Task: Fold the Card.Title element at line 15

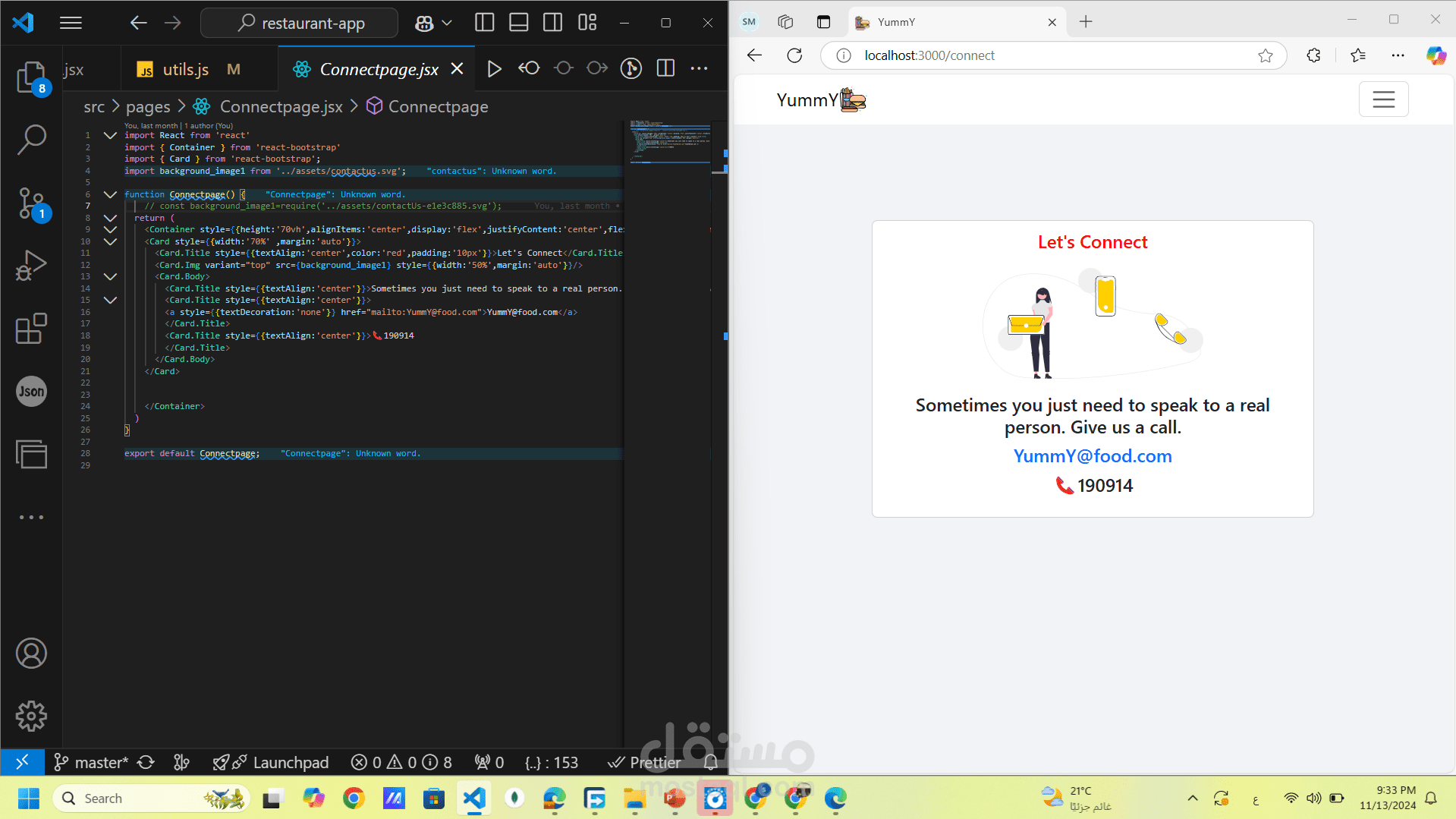Action: point(110,301)
